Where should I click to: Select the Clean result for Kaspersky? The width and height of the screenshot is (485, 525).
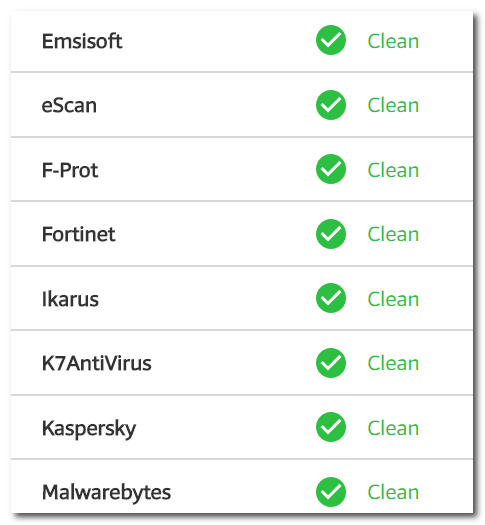[393, 428]
